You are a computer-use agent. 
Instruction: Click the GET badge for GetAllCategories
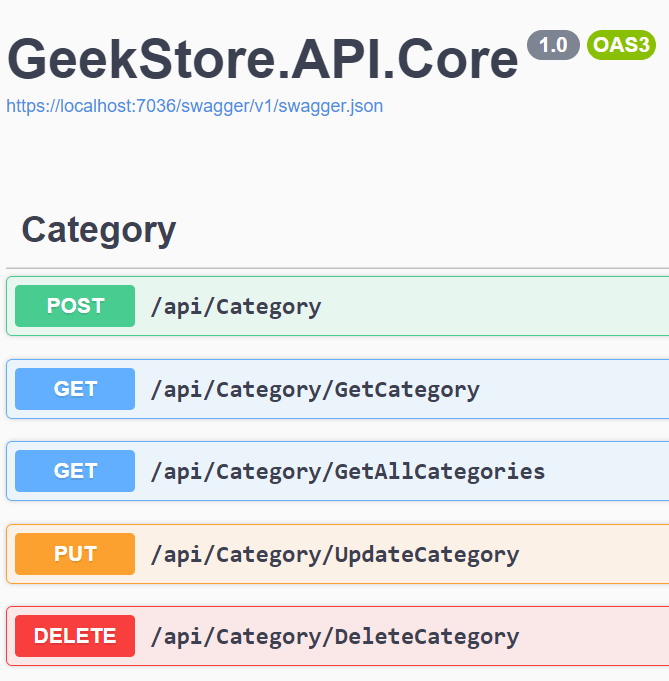75,471
